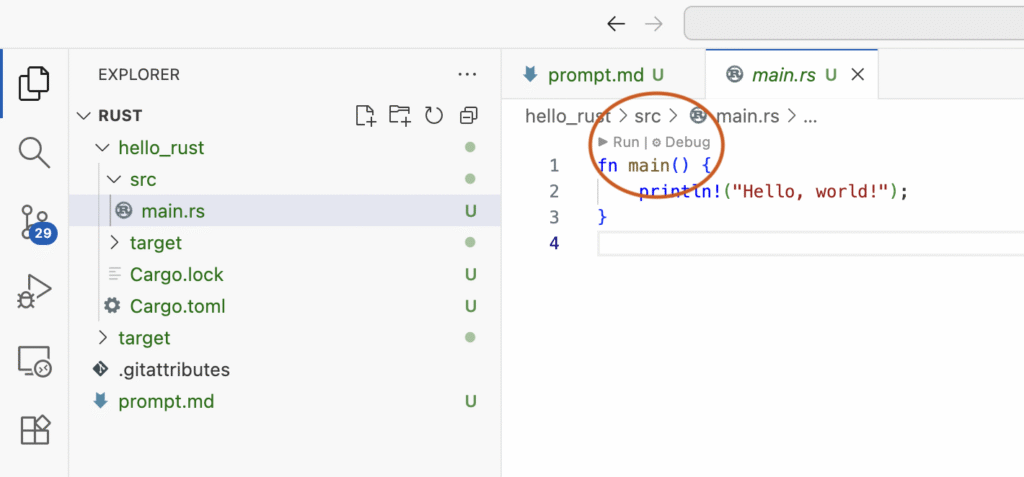Refresh the Explorer file tree
Viewport: 1024px width, 477px height.
434,115
